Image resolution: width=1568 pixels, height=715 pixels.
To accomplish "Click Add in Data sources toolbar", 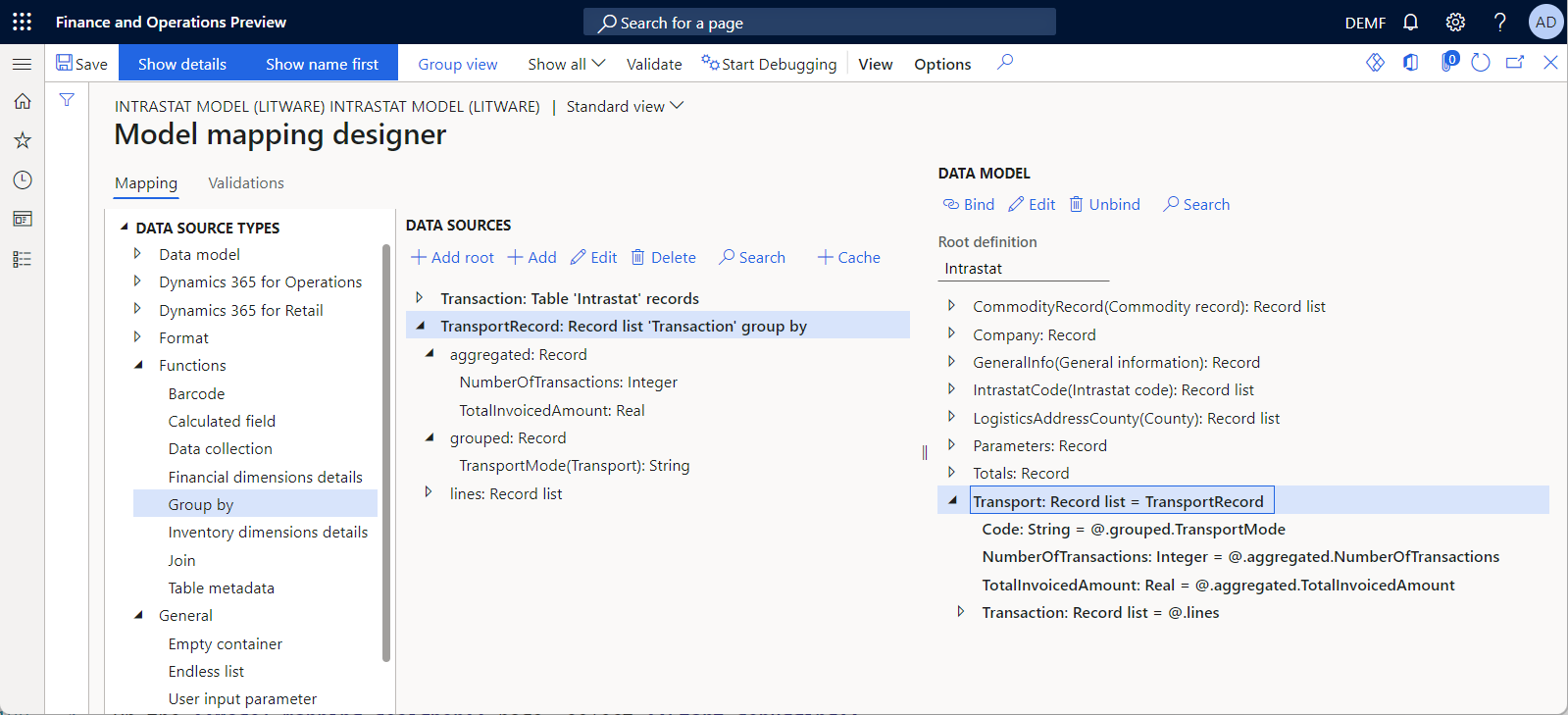I will (x=531, y=257).
